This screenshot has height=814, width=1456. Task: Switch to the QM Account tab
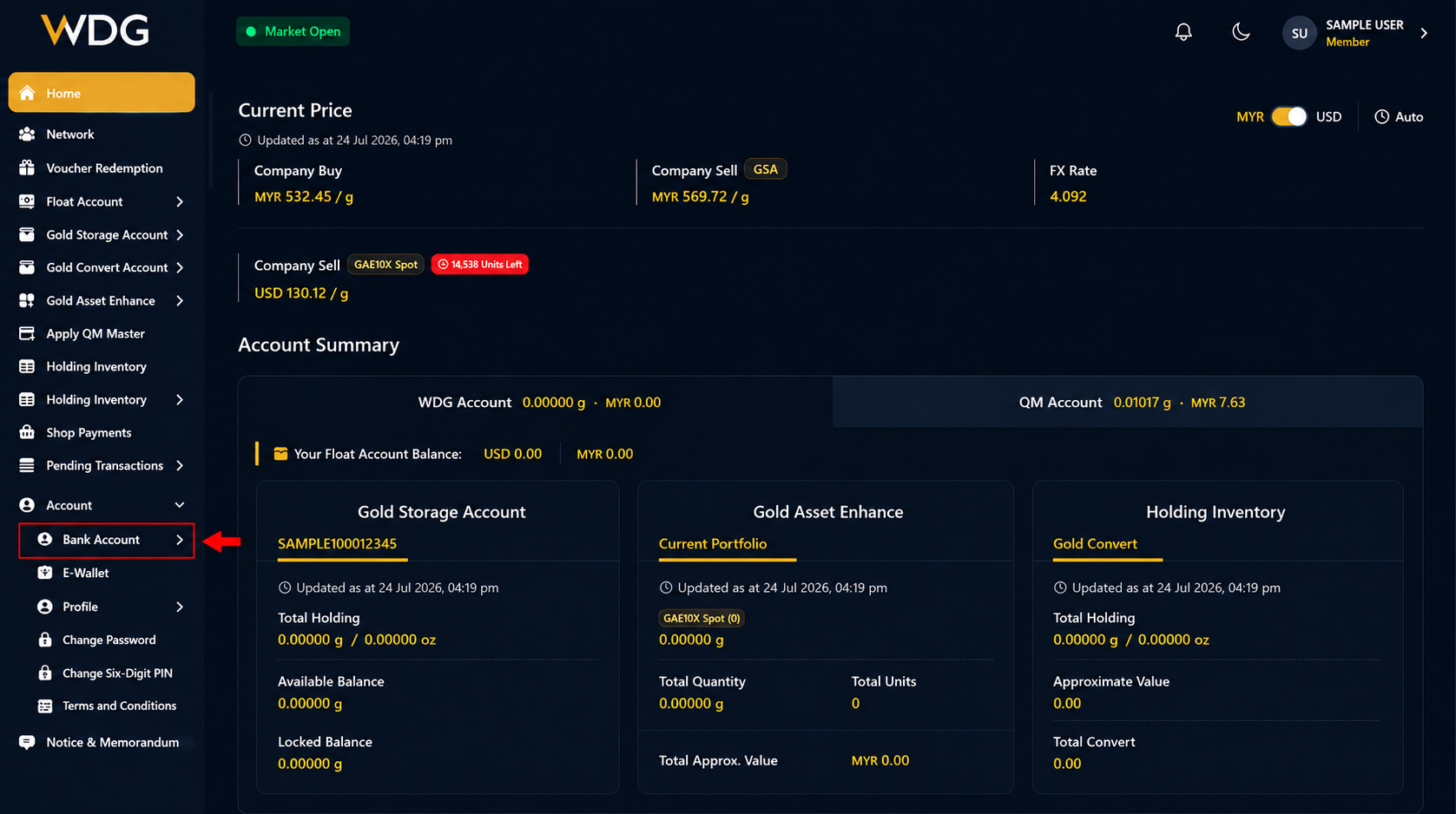tap(1127, 402)
